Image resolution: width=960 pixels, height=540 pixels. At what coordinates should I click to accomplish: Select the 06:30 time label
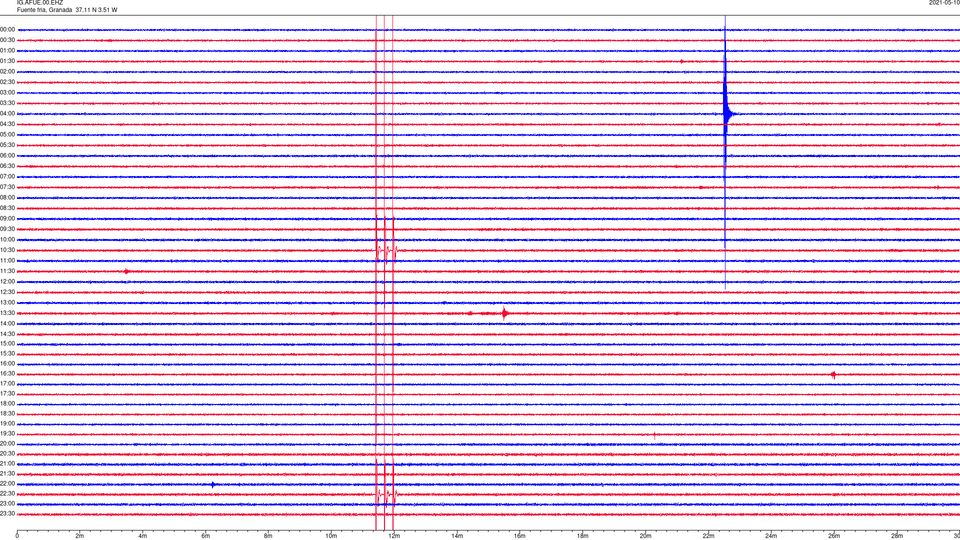coord(8,166)
